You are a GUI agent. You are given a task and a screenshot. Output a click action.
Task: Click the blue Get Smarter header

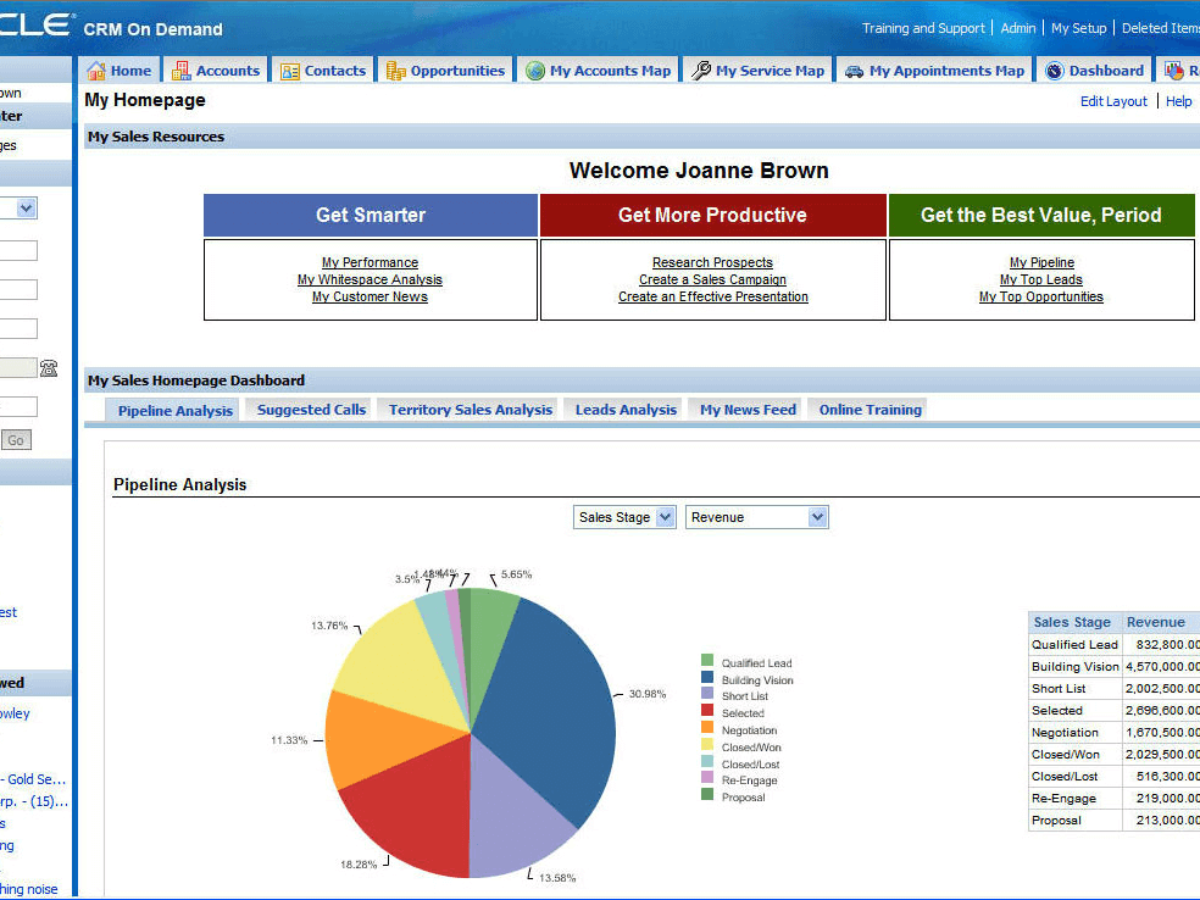click(371, 215)
